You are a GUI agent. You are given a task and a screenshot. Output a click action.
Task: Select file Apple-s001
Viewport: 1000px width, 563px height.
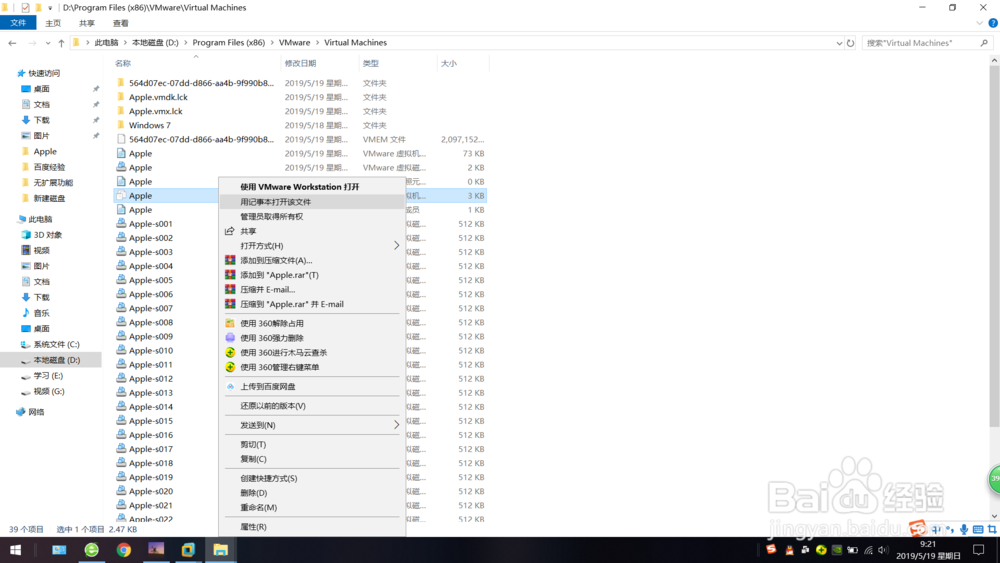(151, 224)
